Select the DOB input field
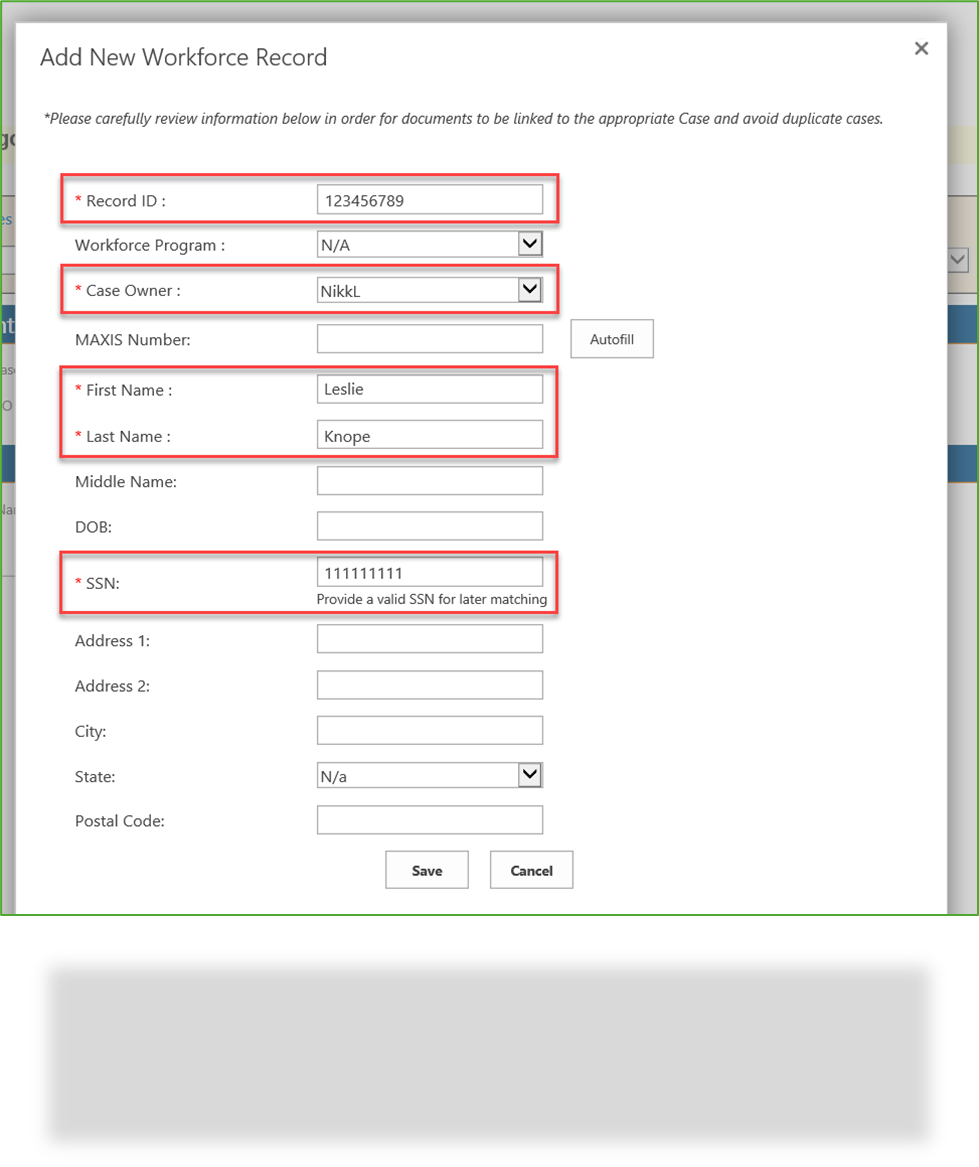The width and height of the screenshot is (979, 1167). point(429,525)
